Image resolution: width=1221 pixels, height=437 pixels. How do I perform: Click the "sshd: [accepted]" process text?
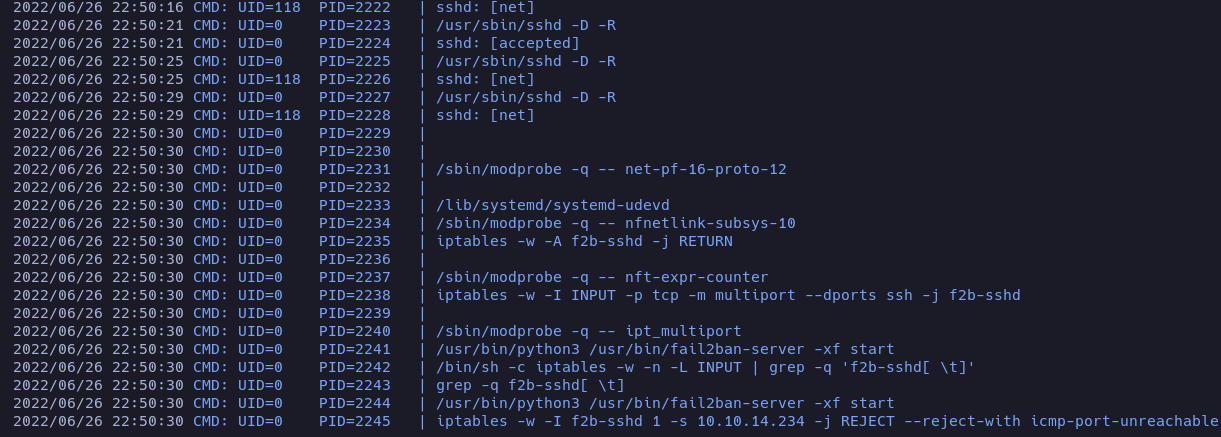tap(508, 43)
